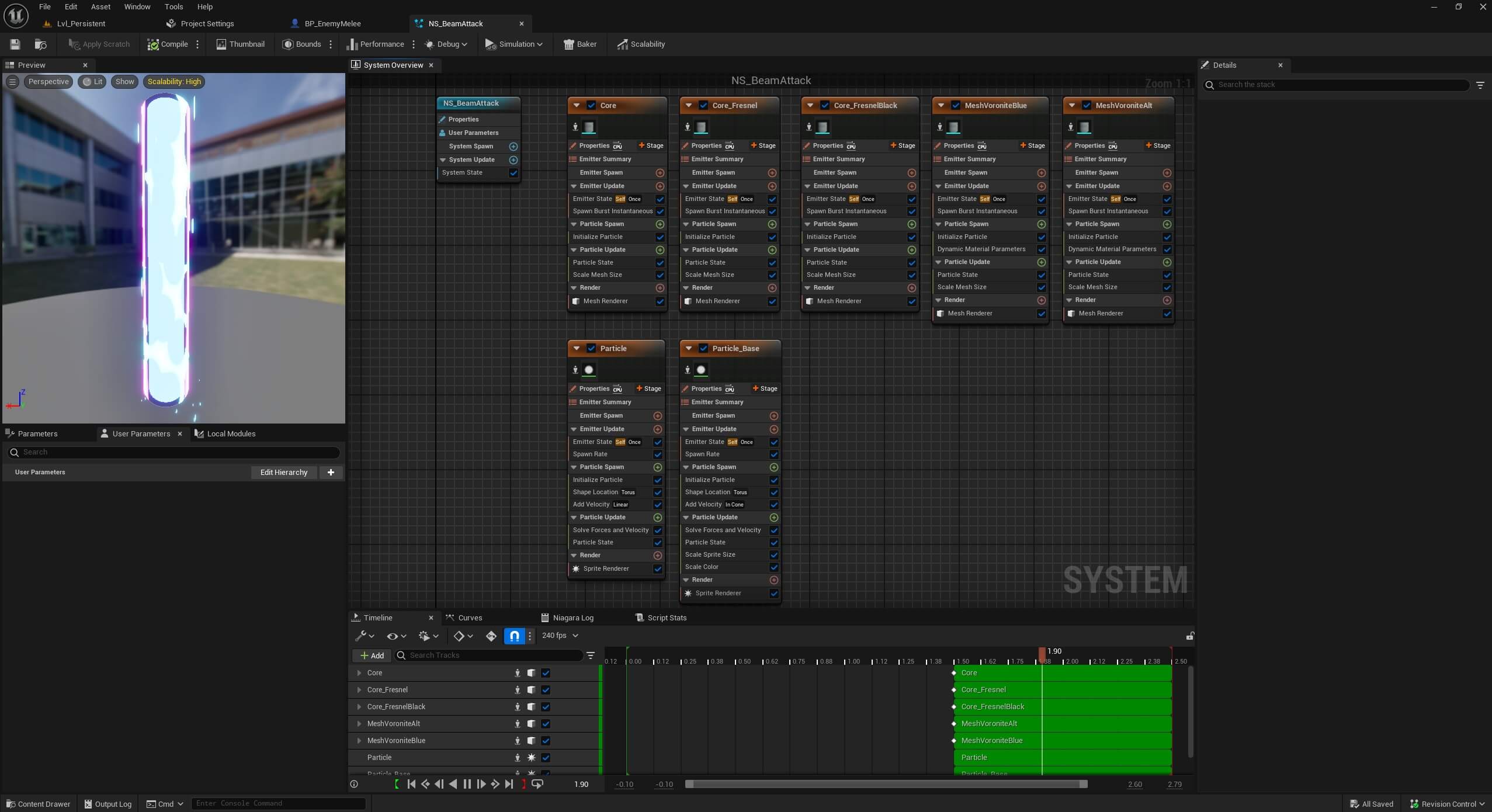Click the plus to add user parameter
Image resolution: width=1492 pixels, height=812 pixels.
(331, 472)
